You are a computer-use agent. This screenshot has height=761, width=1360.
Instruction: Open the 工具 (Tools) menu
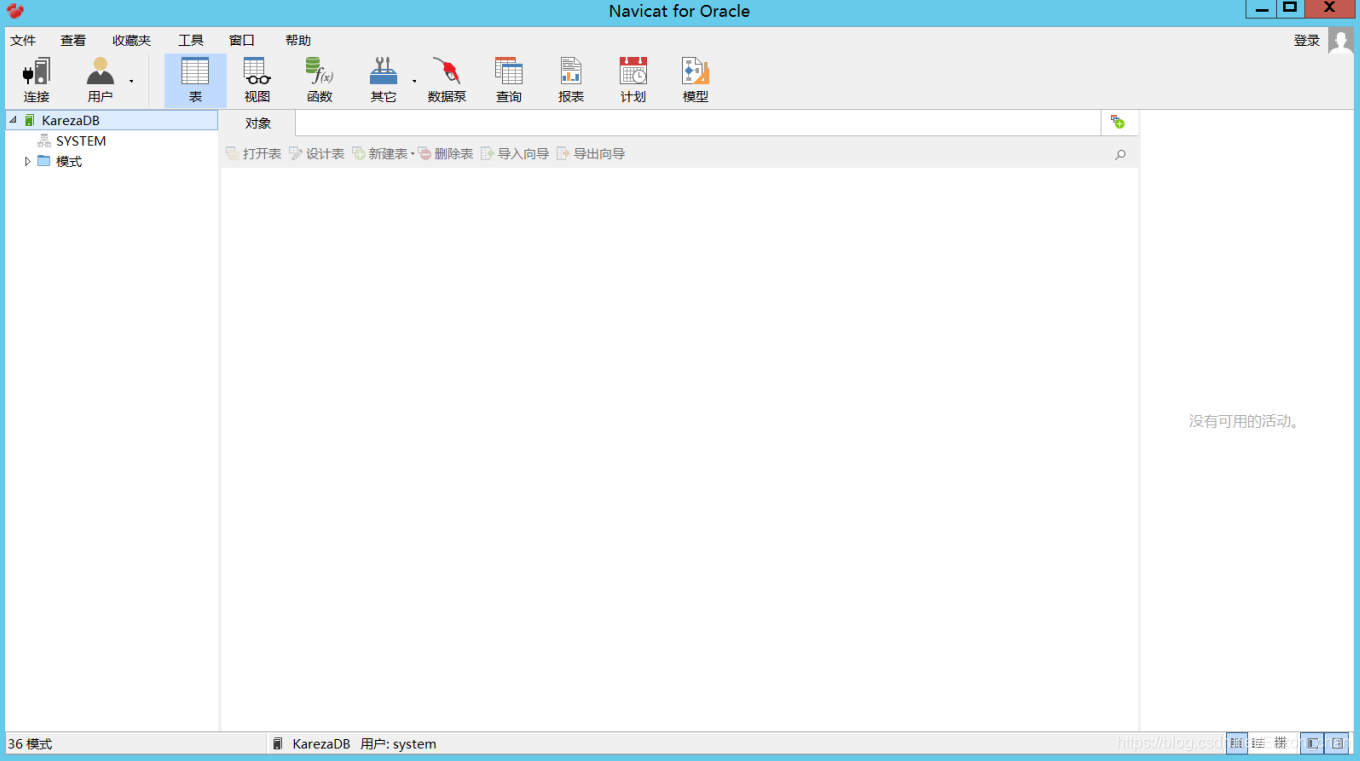tap(191, 41)
